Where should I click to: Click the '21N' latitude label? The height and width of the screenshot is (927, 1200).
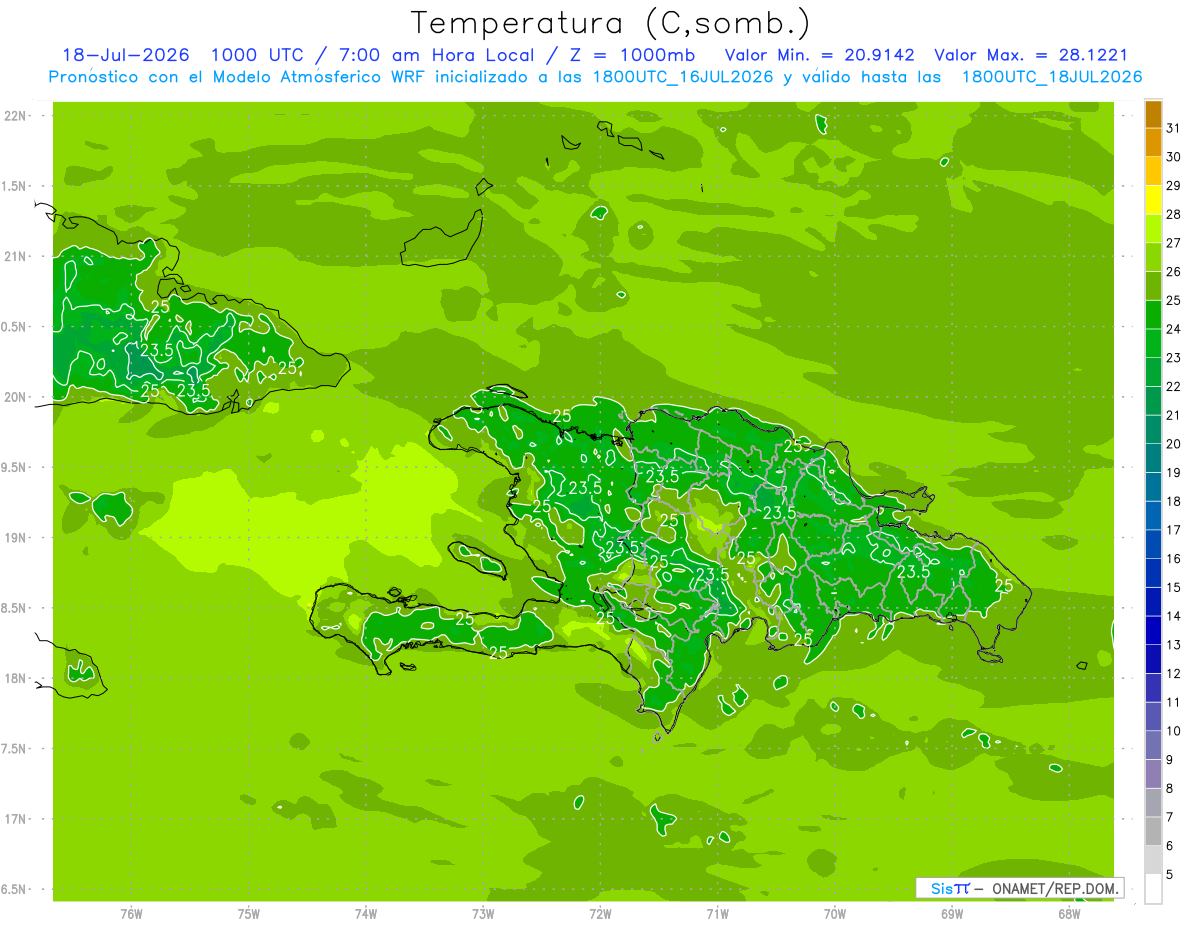coord(16,256)
